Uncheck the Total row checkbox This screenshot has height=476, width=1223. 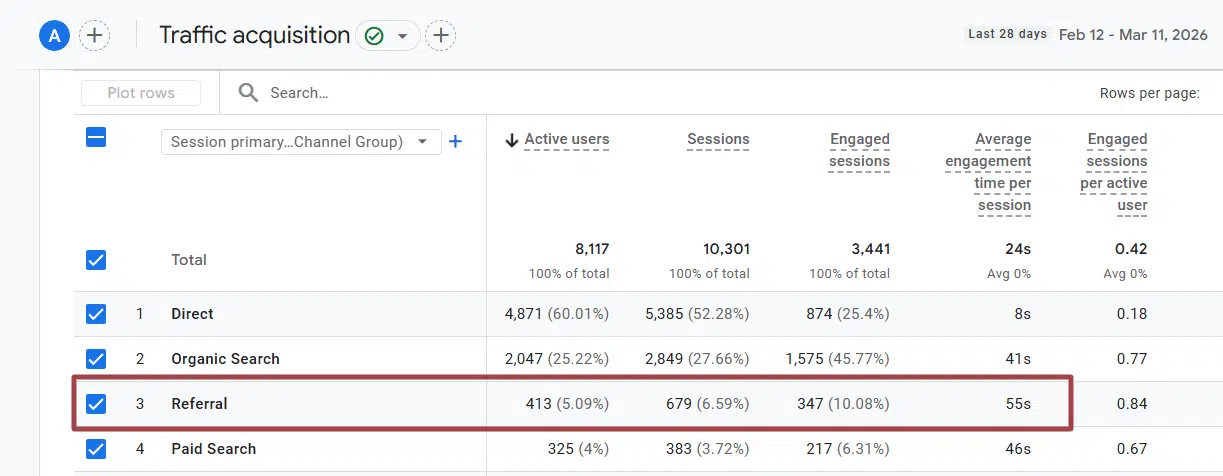pos(96,260)
